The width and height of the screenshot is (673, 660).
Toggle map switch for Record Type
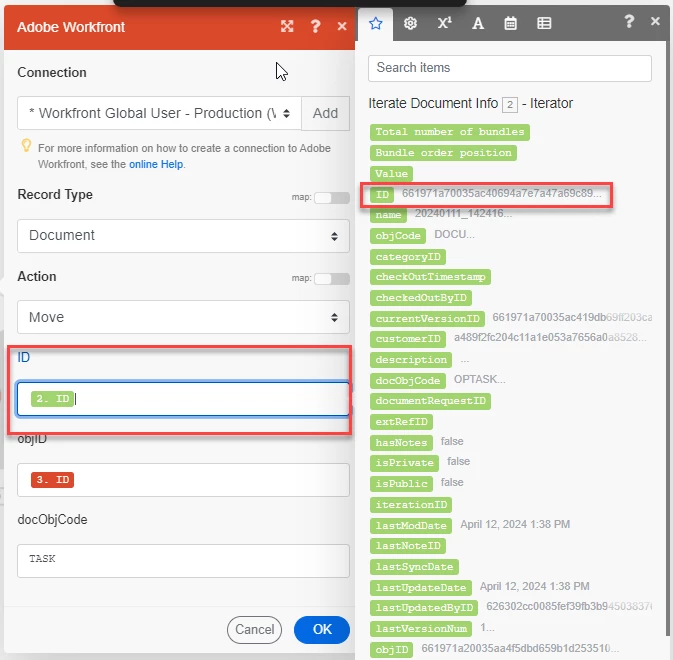[x=332, y=197]
